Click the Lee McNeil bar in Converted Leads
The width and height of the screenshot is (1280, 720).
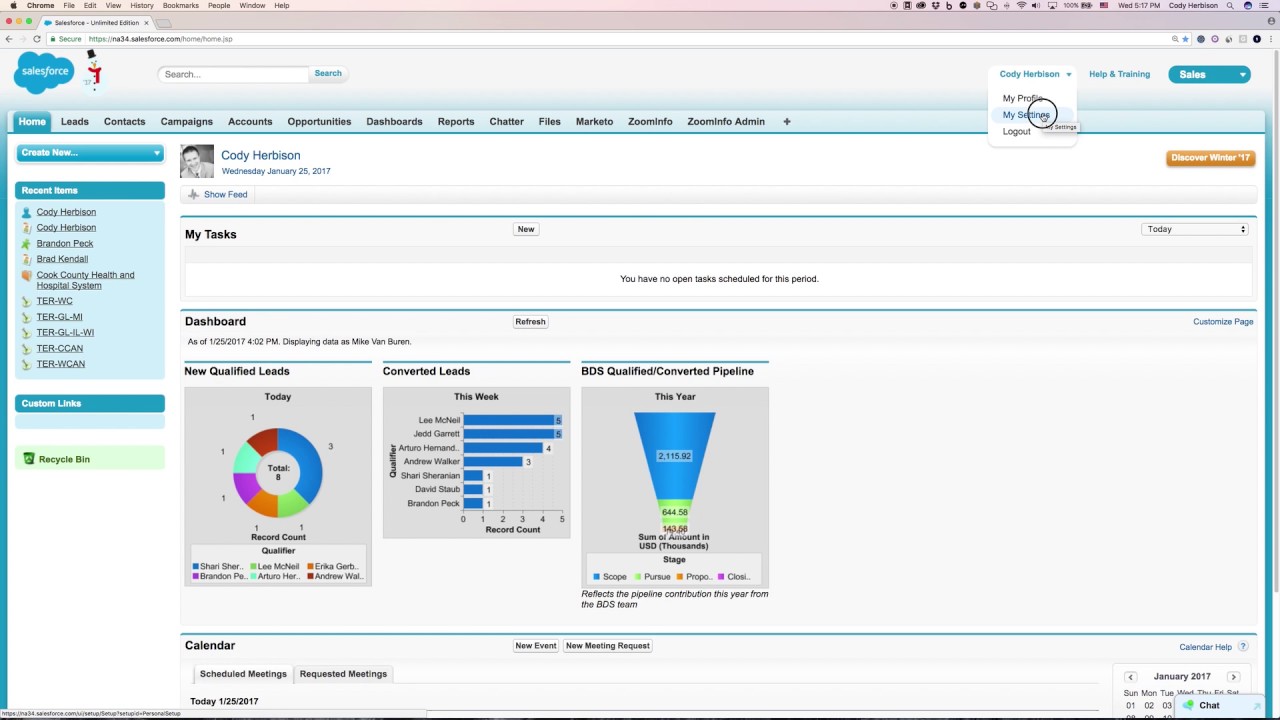coord(512,420)
